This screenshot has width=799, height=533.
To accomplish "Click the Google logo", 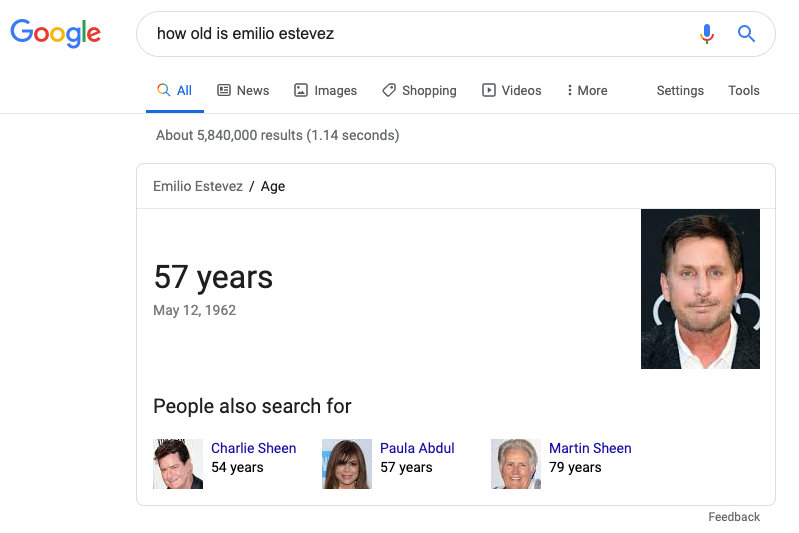I will pyautogui.click(x=56, y=33).
